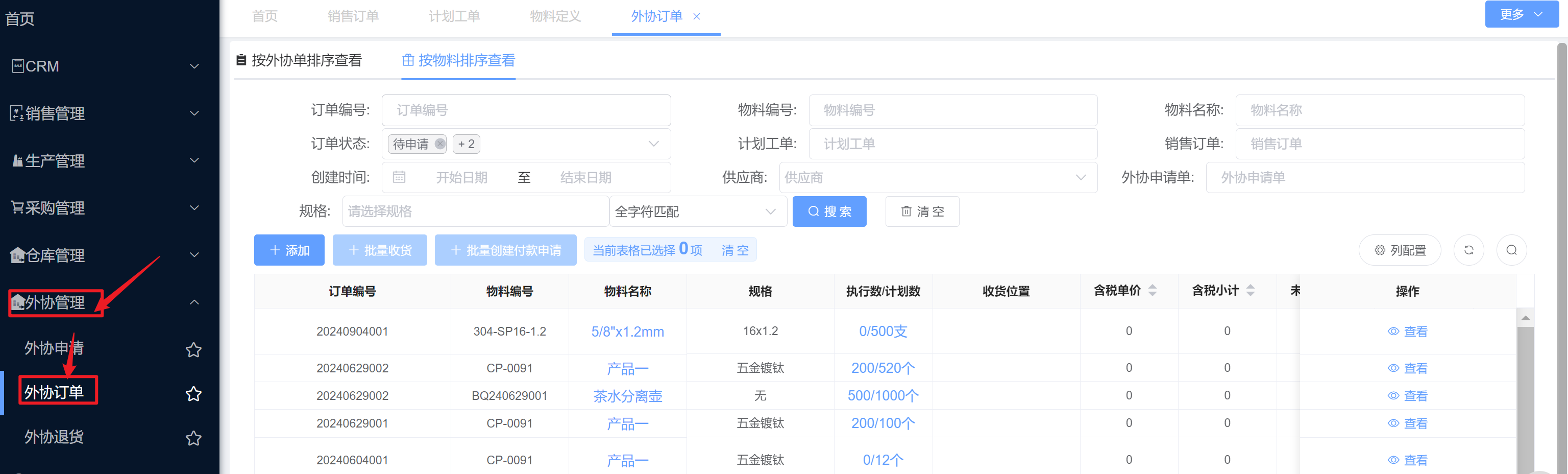Click the 生产管理 sidebar icon
Viewport: 1568px width, 474px height.
[18, 160]
